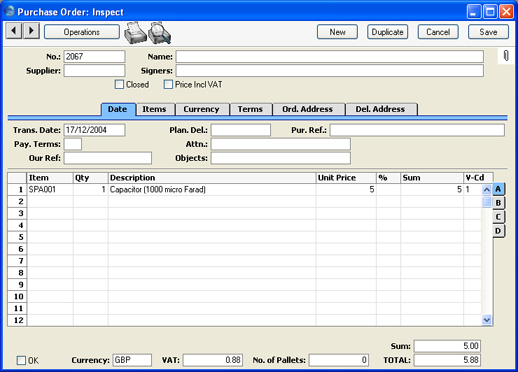Click the Cancel button

438,32
